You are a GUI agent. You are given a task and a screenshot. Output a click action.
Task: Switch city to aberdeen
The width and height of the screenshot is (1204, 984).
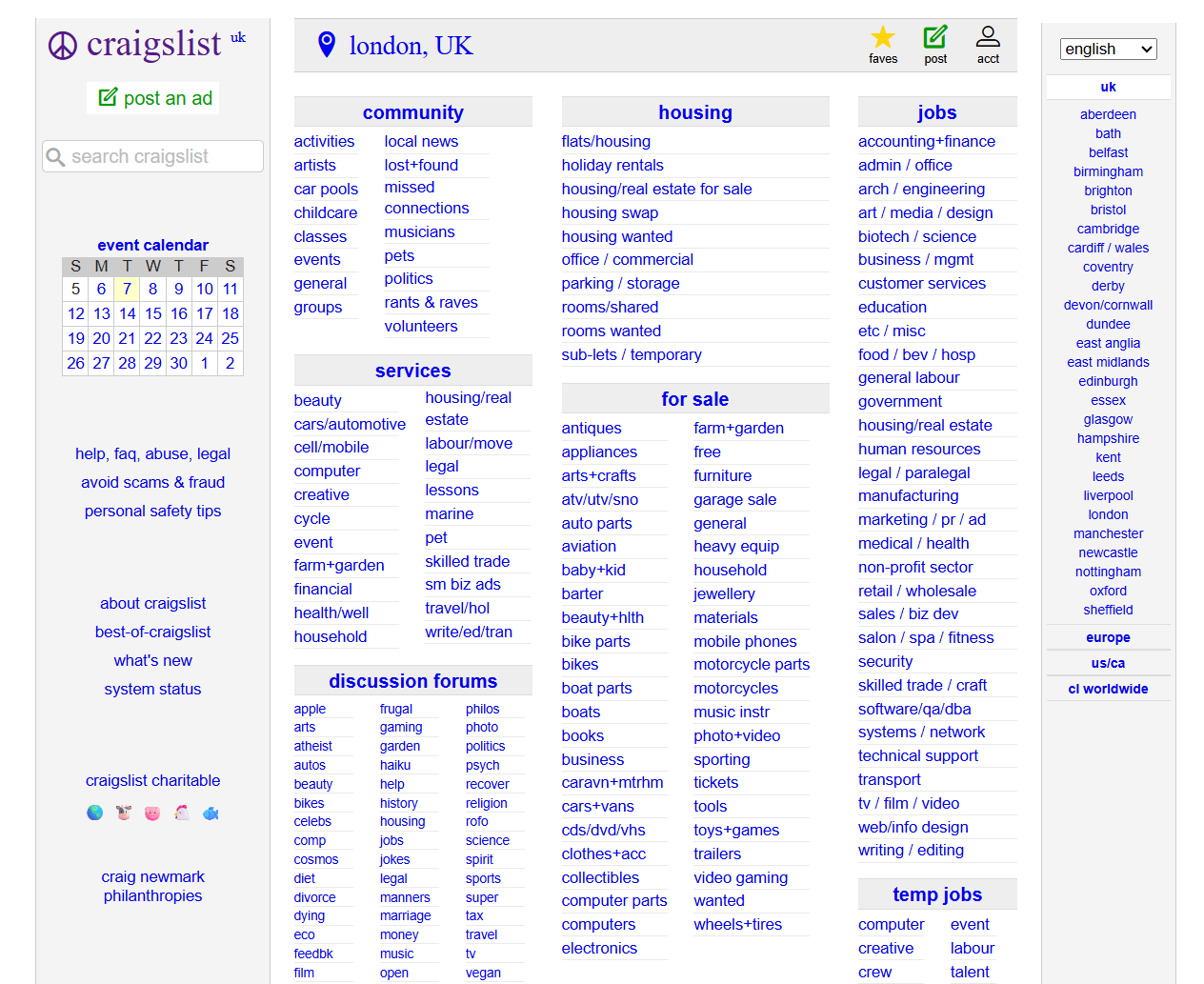pos(1108,114)
